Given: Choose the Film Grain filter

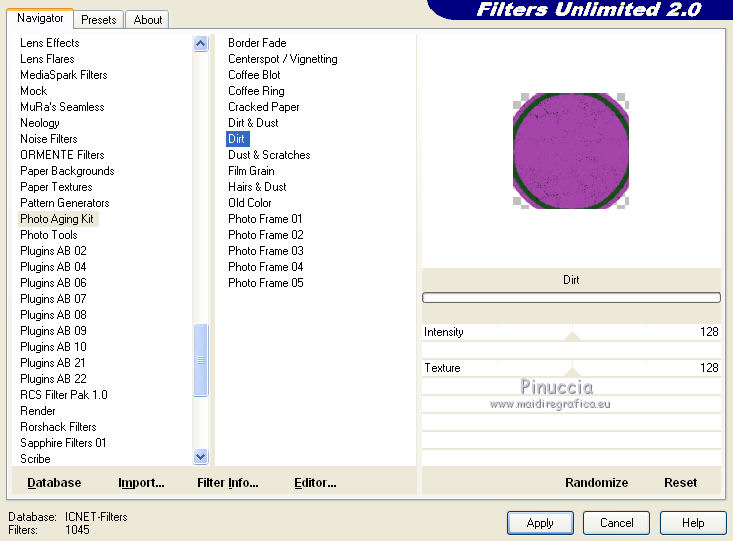Looking at the screenshot, I should [x=251, y=171].
